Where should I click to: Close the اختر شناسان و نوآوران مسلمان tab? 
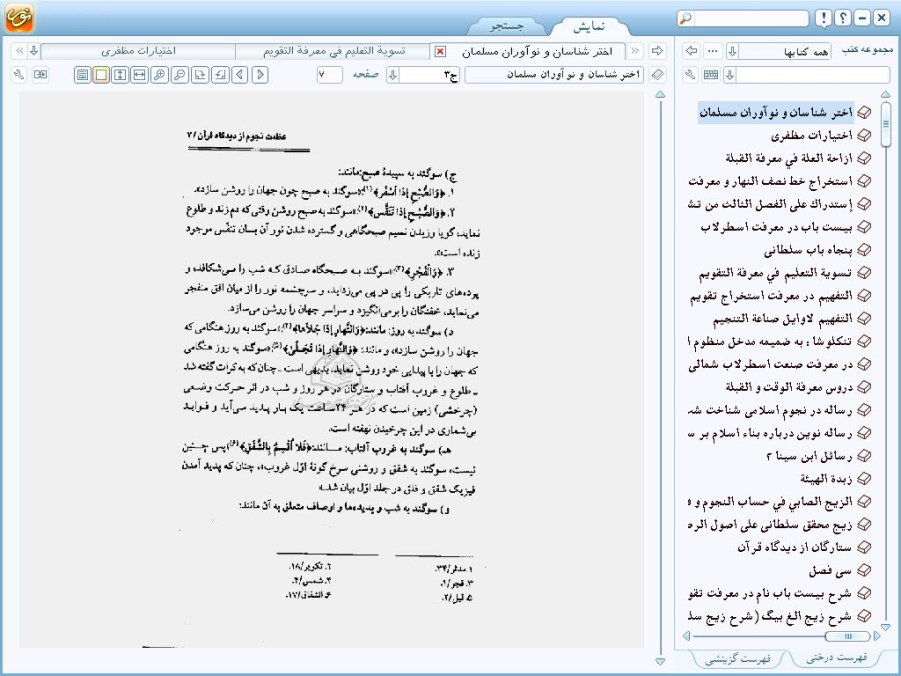pos(440,52)
